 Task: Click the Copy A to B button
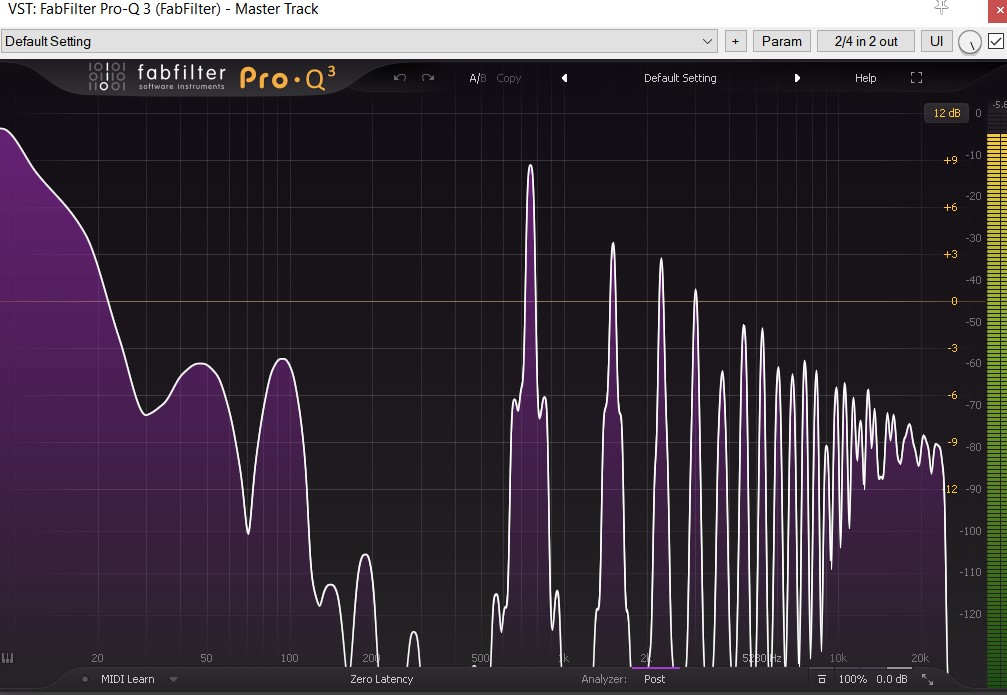pos(509,78)
